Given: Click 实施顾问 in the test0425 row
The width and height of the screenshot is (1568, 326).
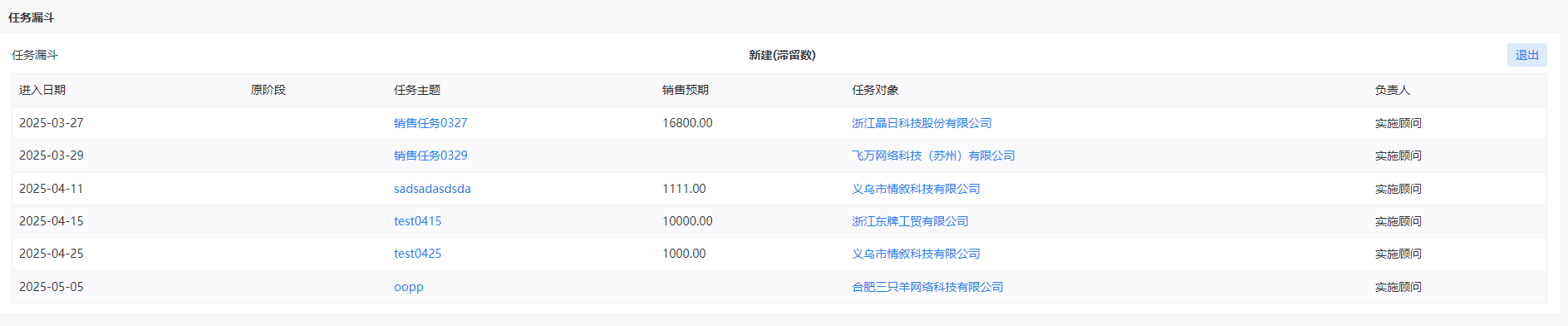Looking at the screenshot, I should 1398,254.
